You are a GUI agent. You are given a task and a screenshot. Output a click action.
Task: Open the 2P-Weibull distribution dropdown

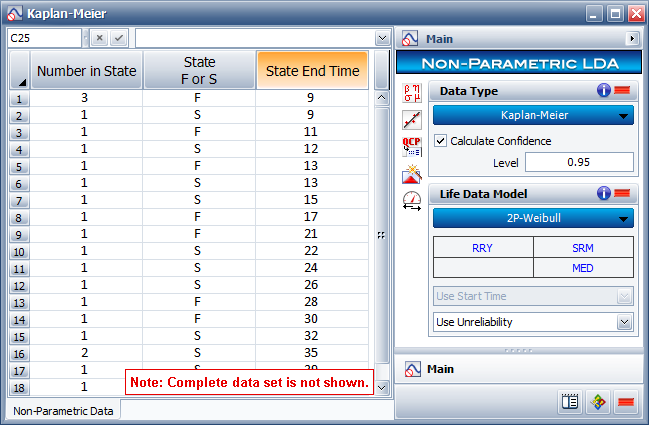pos(533,219)
